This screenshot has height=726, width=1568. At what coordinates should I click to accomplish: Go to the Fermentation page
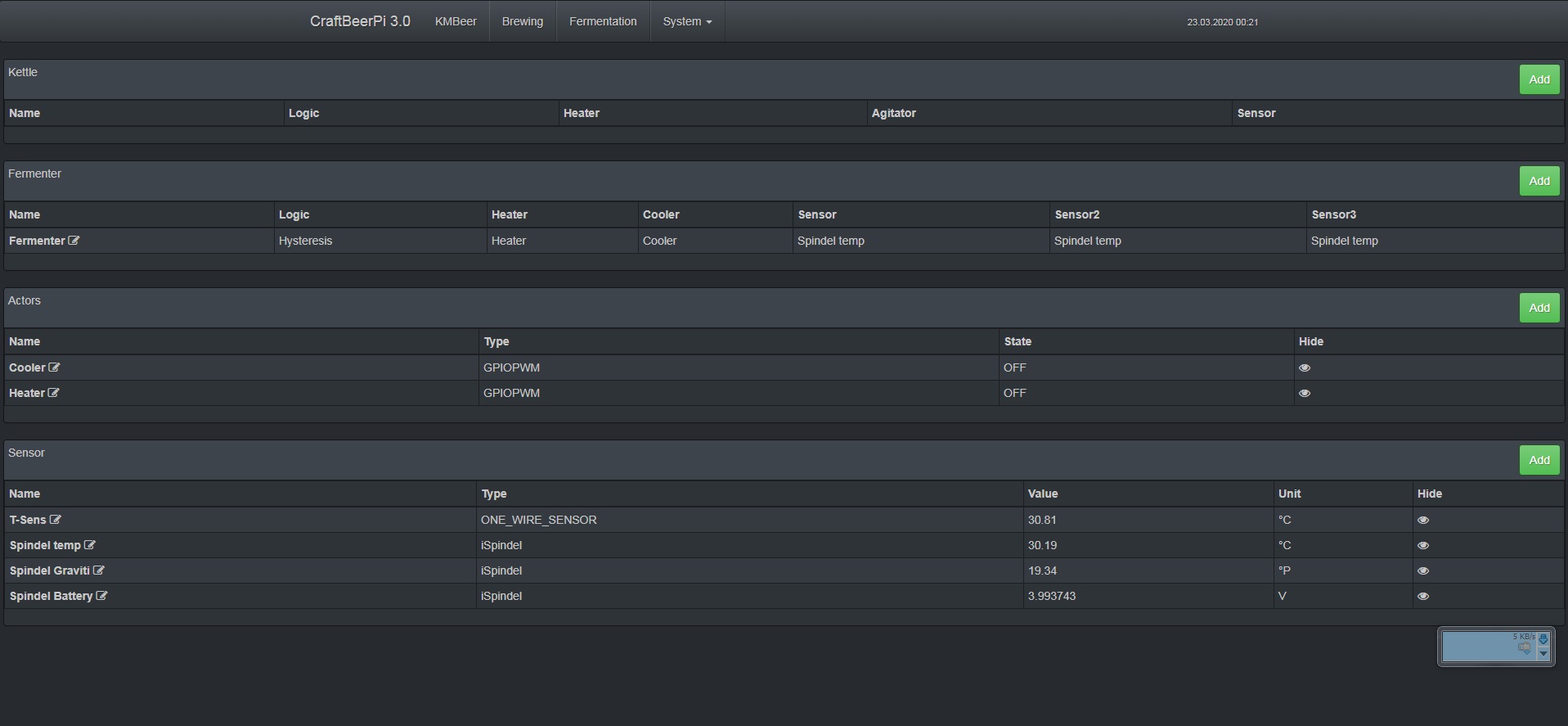[603, 21]
